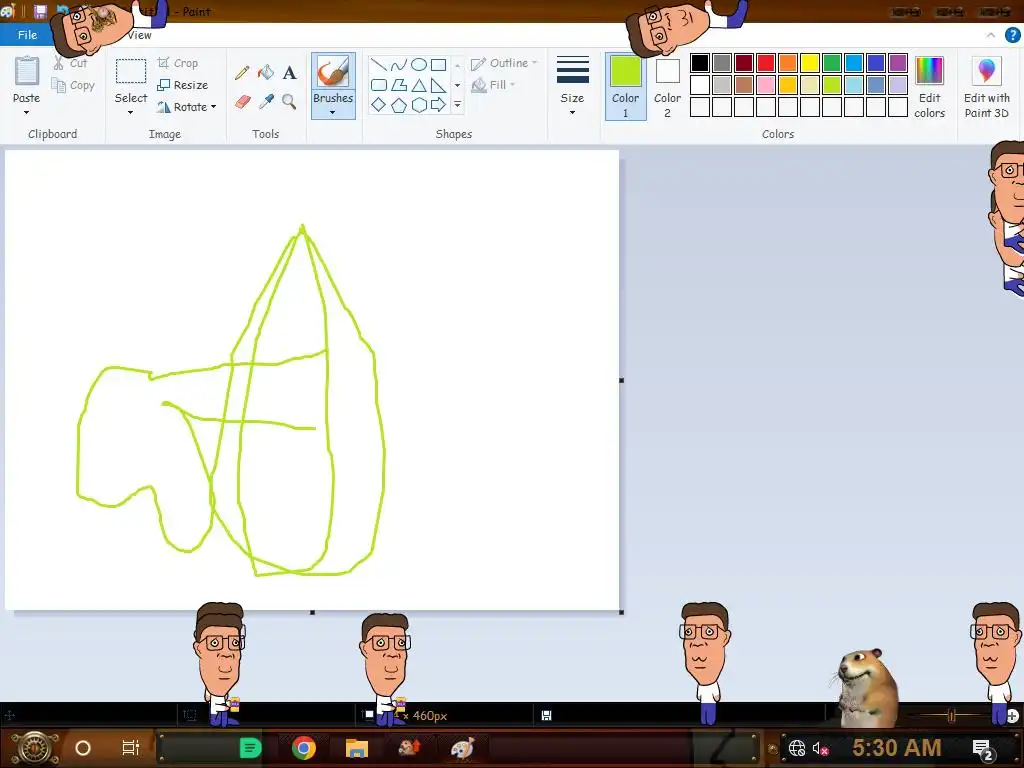Viewport: 1024px width, 768px height.
Task: Click the zoom slider in status bar
Action: (x=952, y=716)
